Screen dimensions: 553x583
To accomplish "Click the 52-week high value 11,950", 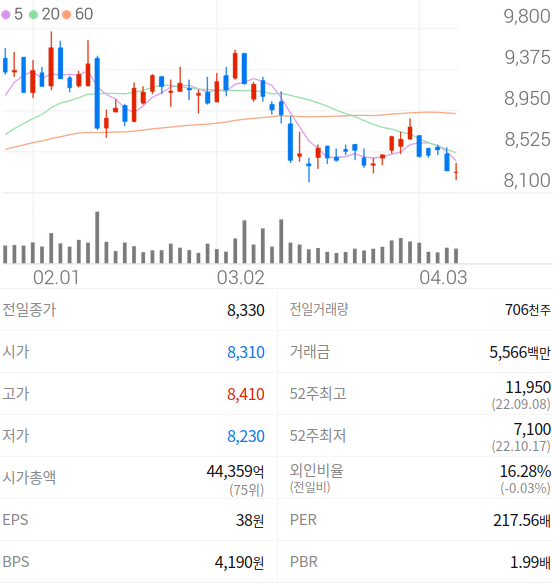I will [x=528, y=387].
